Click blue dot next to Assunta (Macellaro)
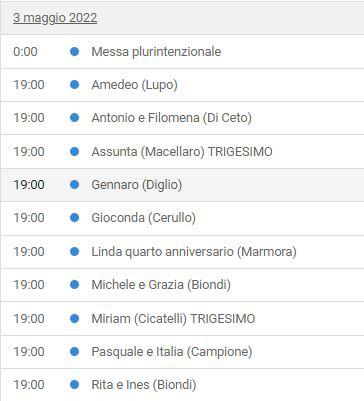 [75, 151]
